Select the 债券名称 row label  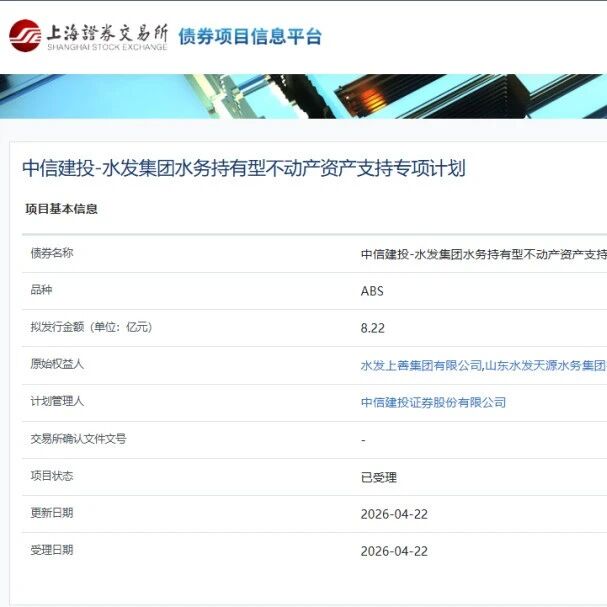coord(52,253)
